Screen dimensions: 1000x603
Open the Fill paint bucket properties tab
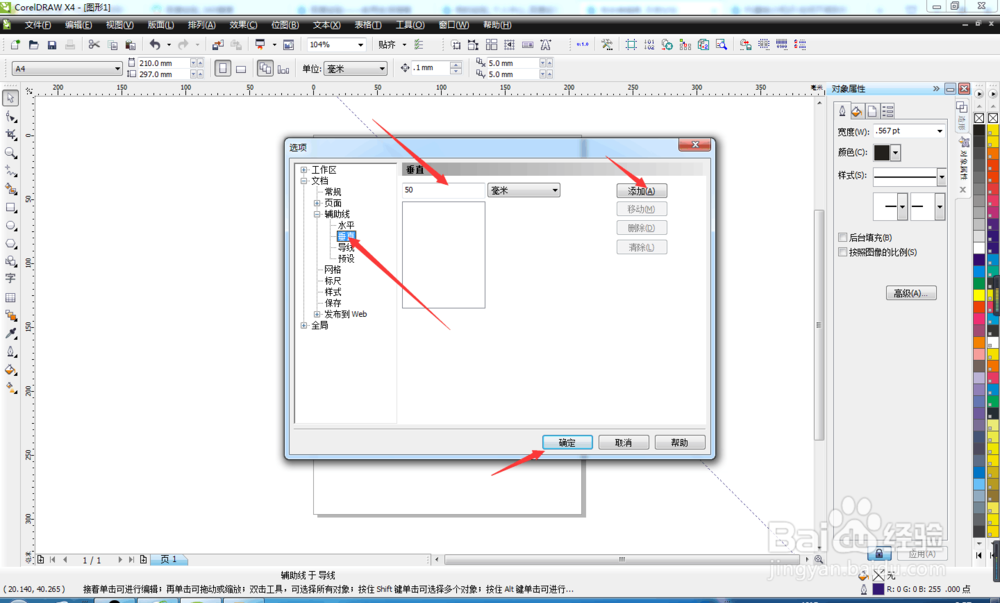click(857, 111)
